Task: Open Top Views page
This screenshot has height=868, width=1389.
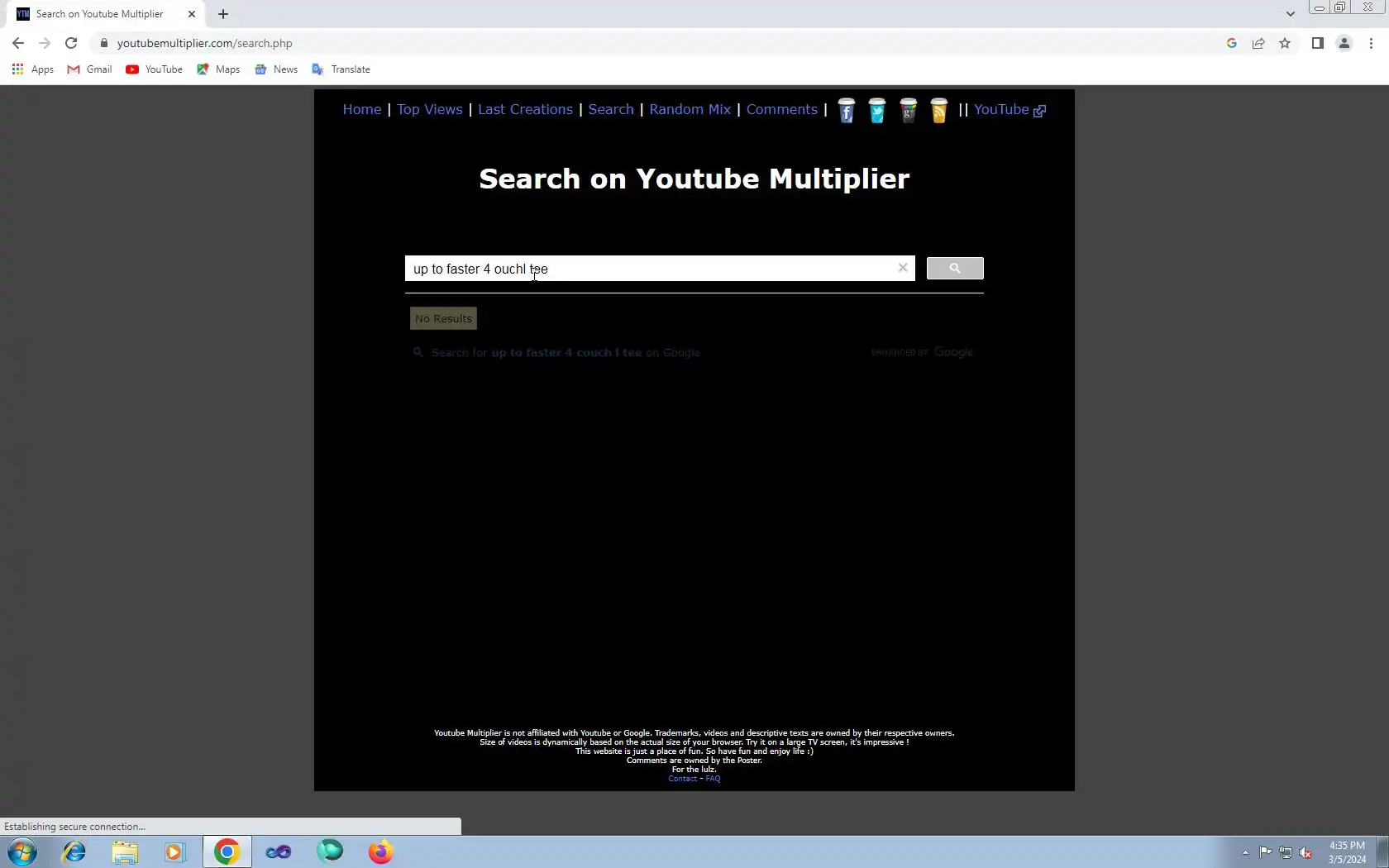Action: point(430,109)
